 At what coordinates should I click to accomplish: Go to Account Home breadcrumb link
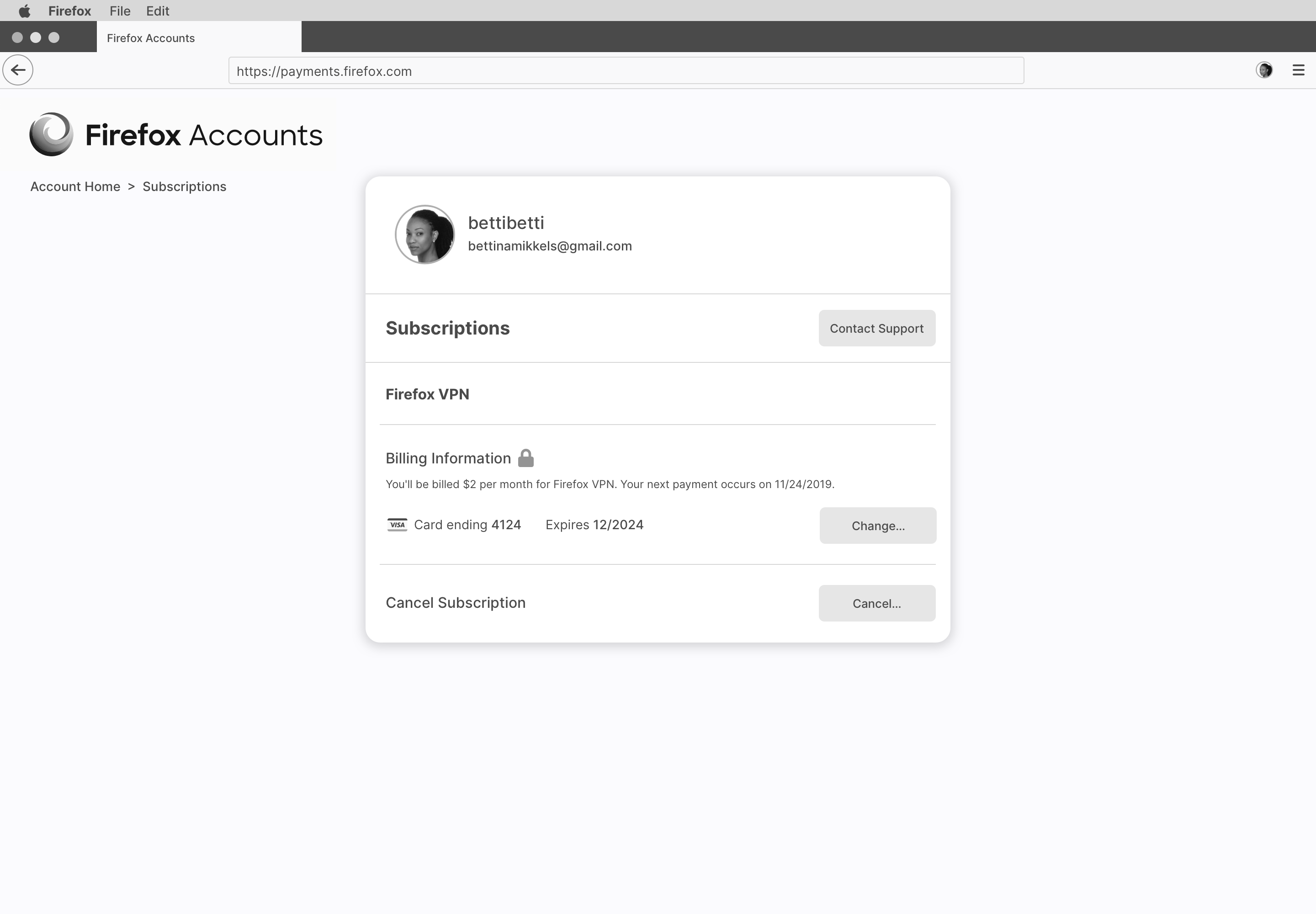[x=75, y=187]
